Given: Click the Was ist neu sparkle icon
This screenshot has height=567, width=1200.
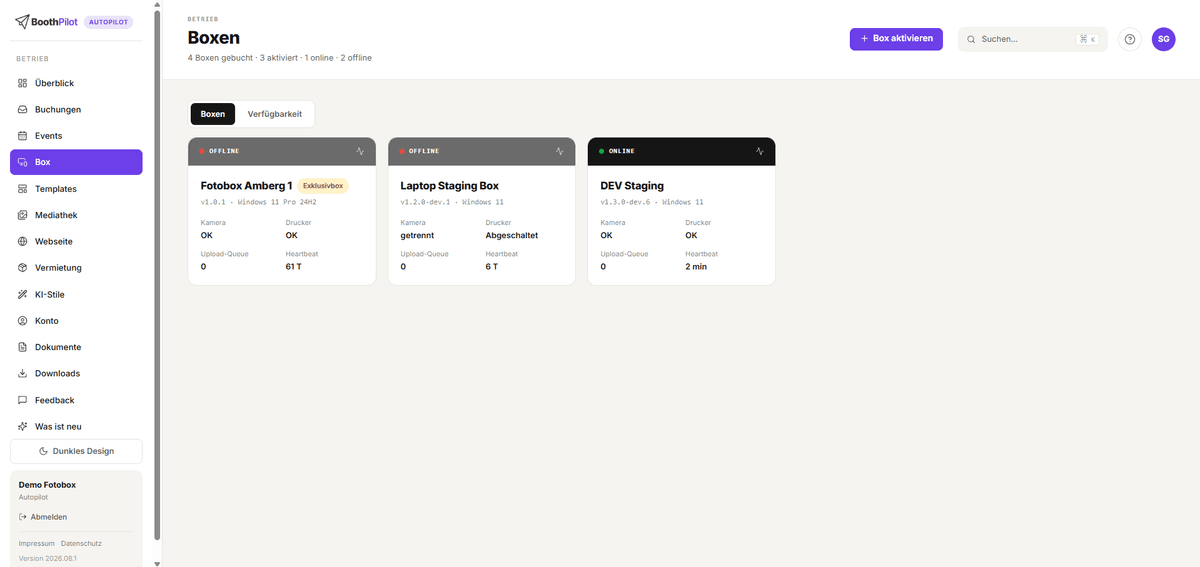Looking at the screenshot, I should (x=23, y=427).
